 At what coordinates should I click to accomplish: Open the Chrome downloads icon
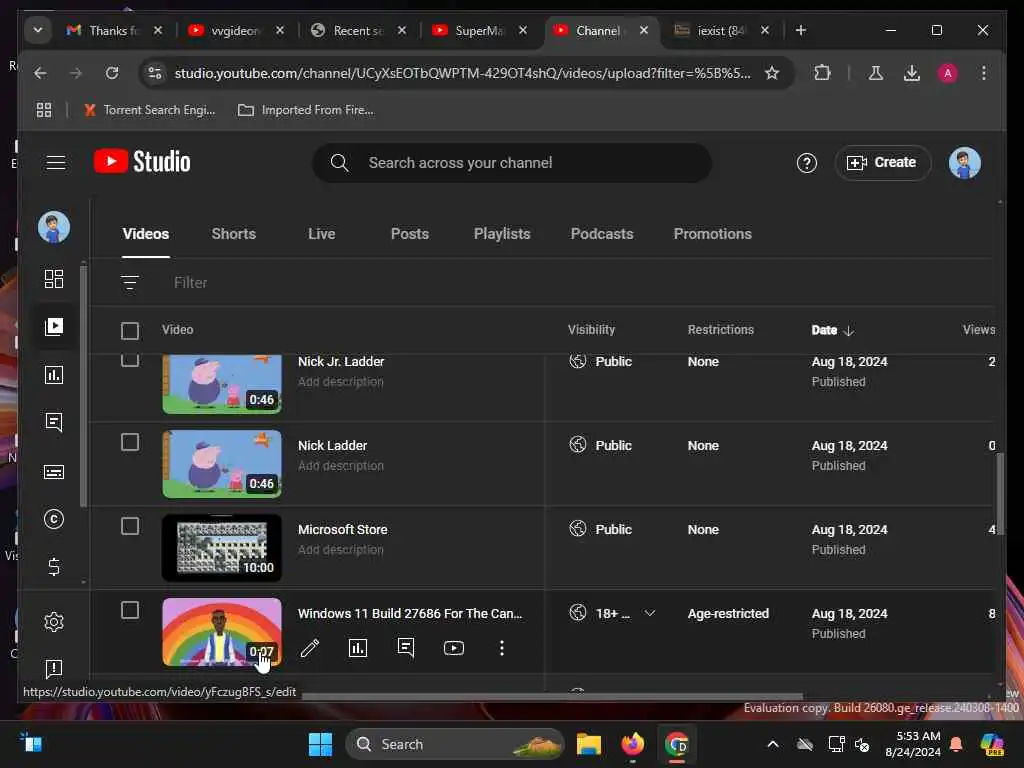912,73
